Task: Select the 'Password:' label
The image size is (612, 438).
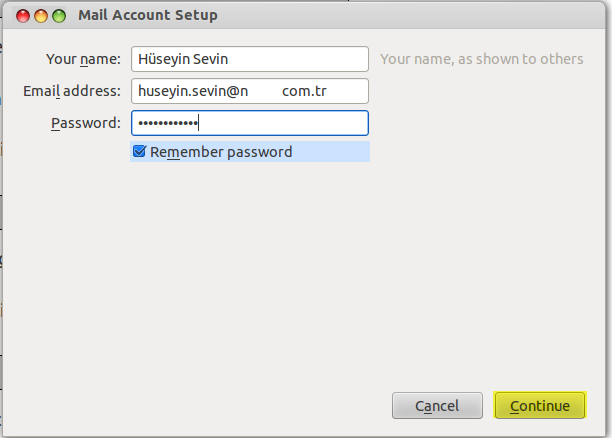Action: [x=86, y=123]
